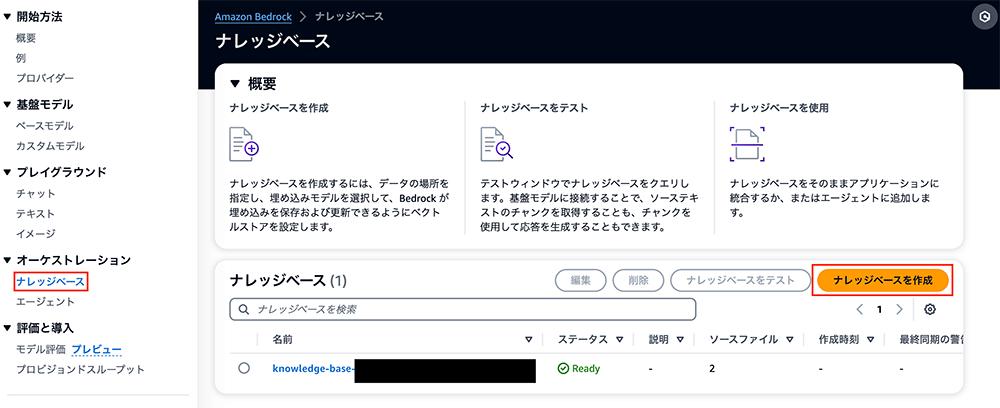
Task: Sort by 名前 column arrow
Action: point(529,339)
